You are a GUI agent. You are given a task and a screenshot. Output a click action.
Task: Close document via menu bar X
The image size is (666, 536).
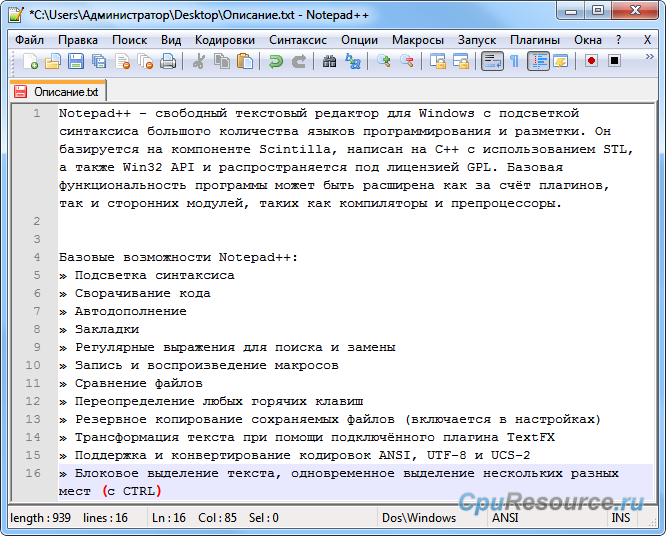647,40
